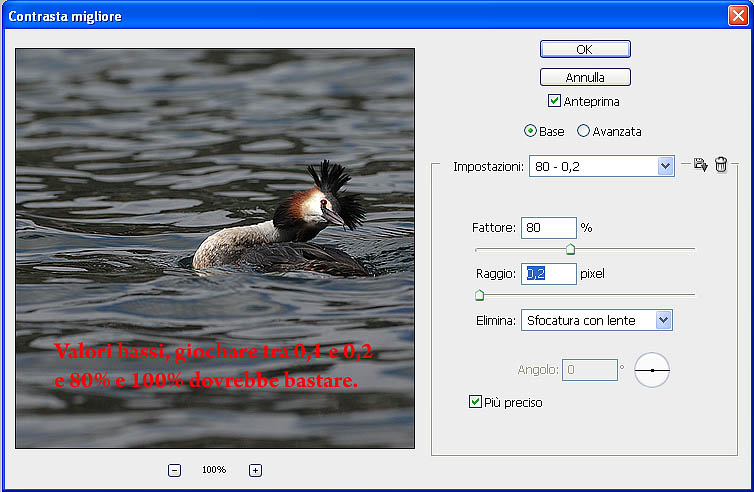The width and height of the screenshot is (754, 492).
Task: Toggle the Anteprima preview checkbox
Action: point(554,101)
